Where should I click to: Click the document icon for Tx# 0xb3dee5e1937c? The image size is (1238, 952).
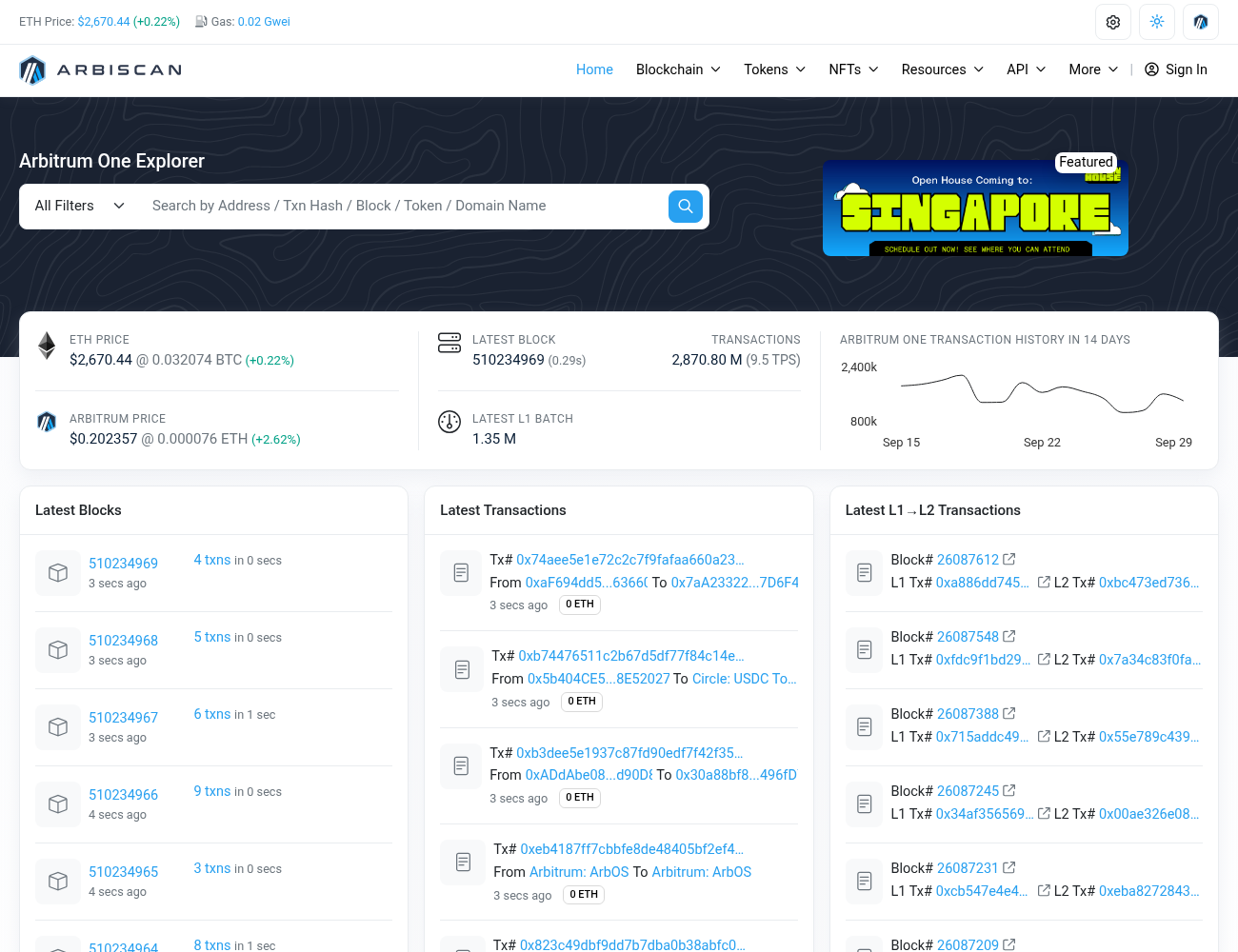(461, 766)
